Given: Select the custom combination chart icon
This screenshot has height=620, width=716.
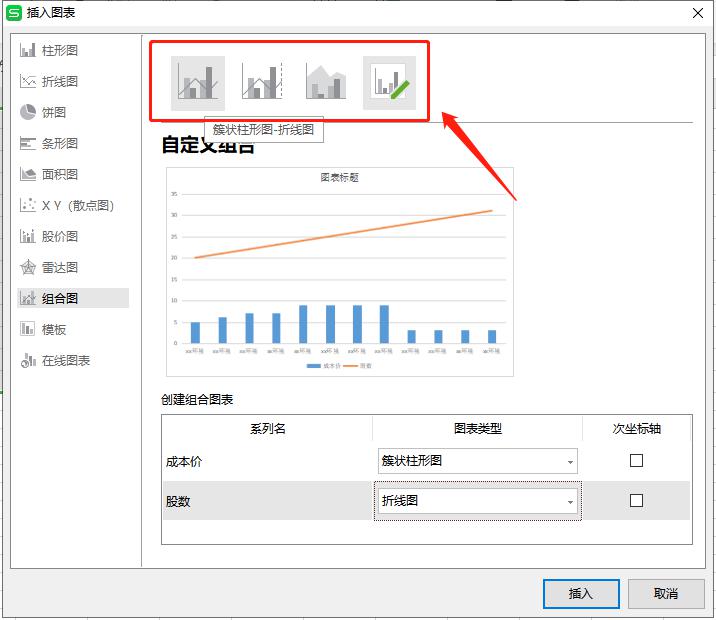Looking at the screenshot, I should (389, 82).
